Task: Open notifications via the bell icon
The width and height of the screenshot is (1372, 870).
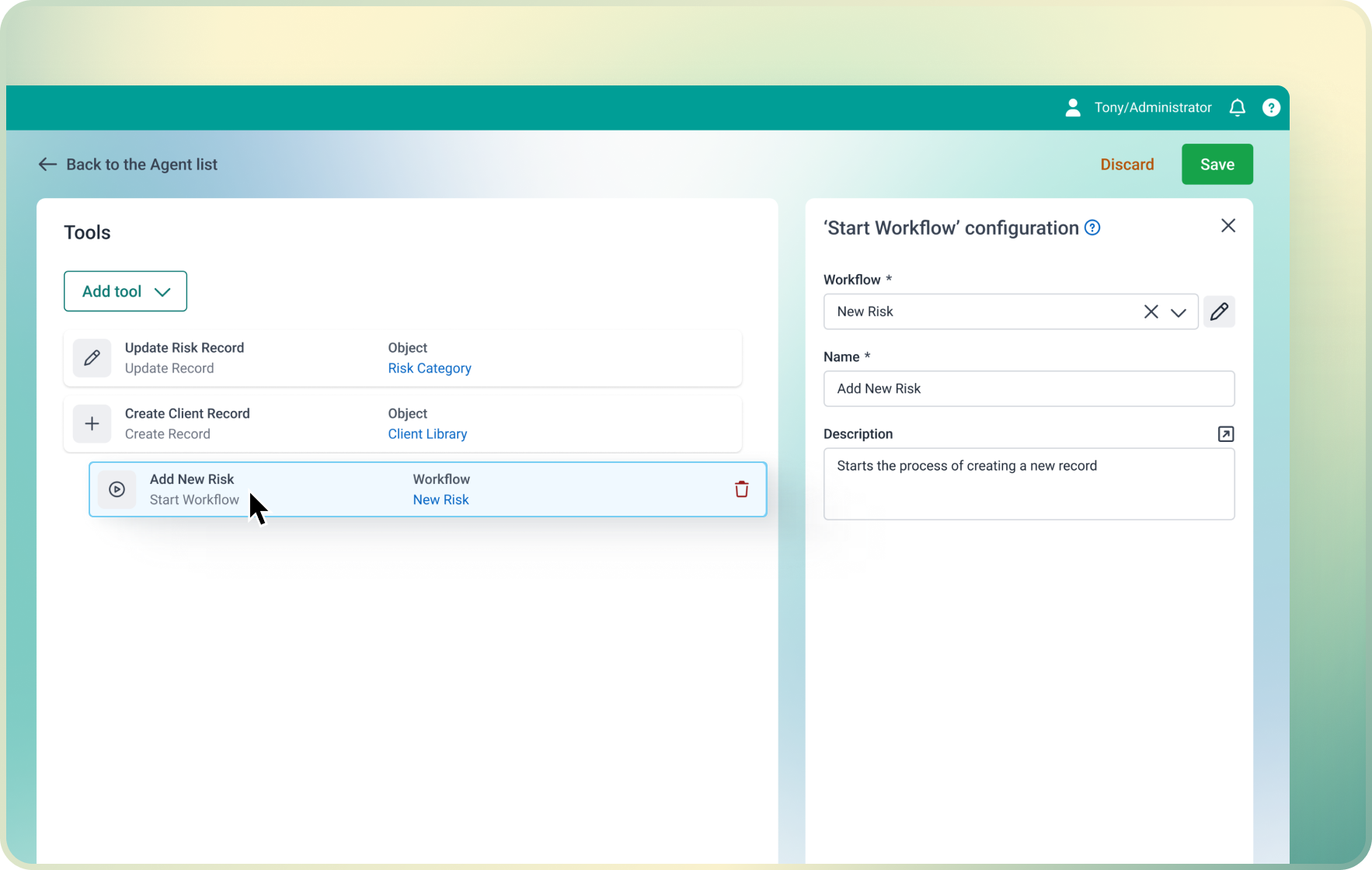Action: 1237,107
